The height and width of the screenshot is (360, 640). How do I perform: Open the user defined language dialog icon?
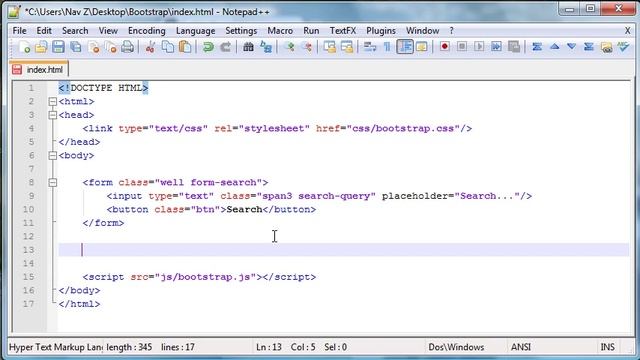pos(422,47)
